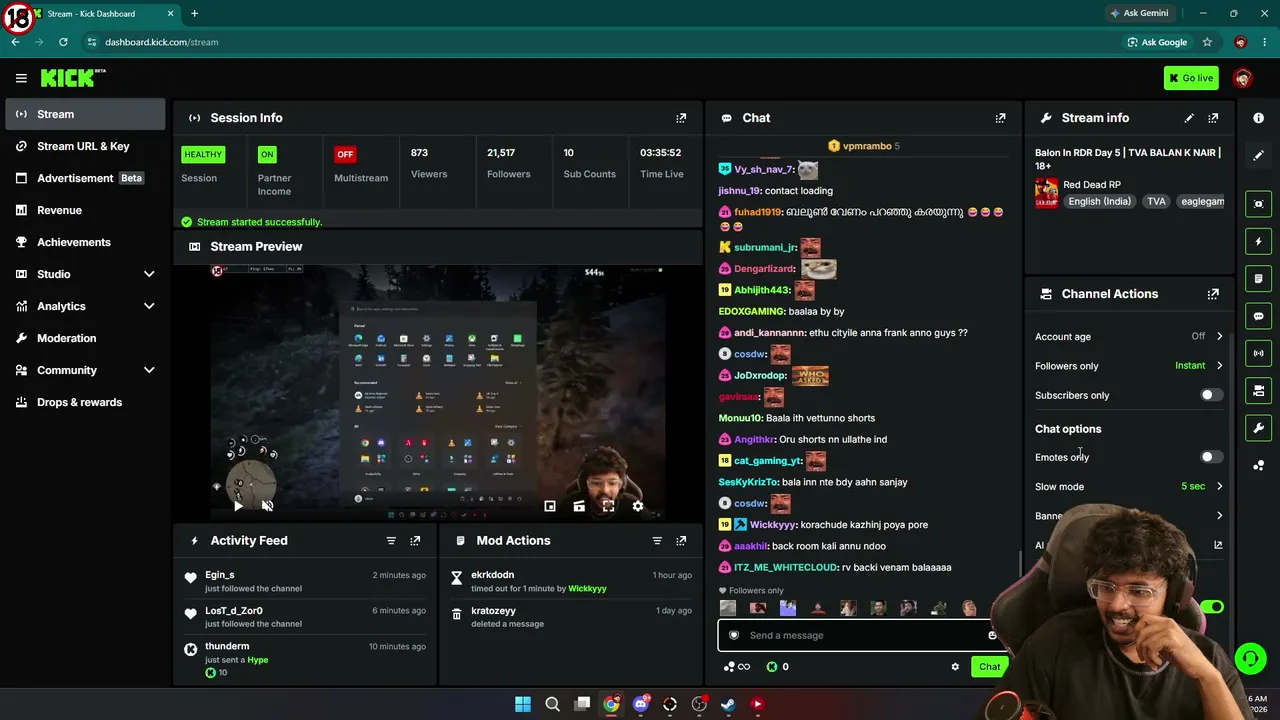
Task: Click the TVA stream tag
Action: tap(1156, 201)
